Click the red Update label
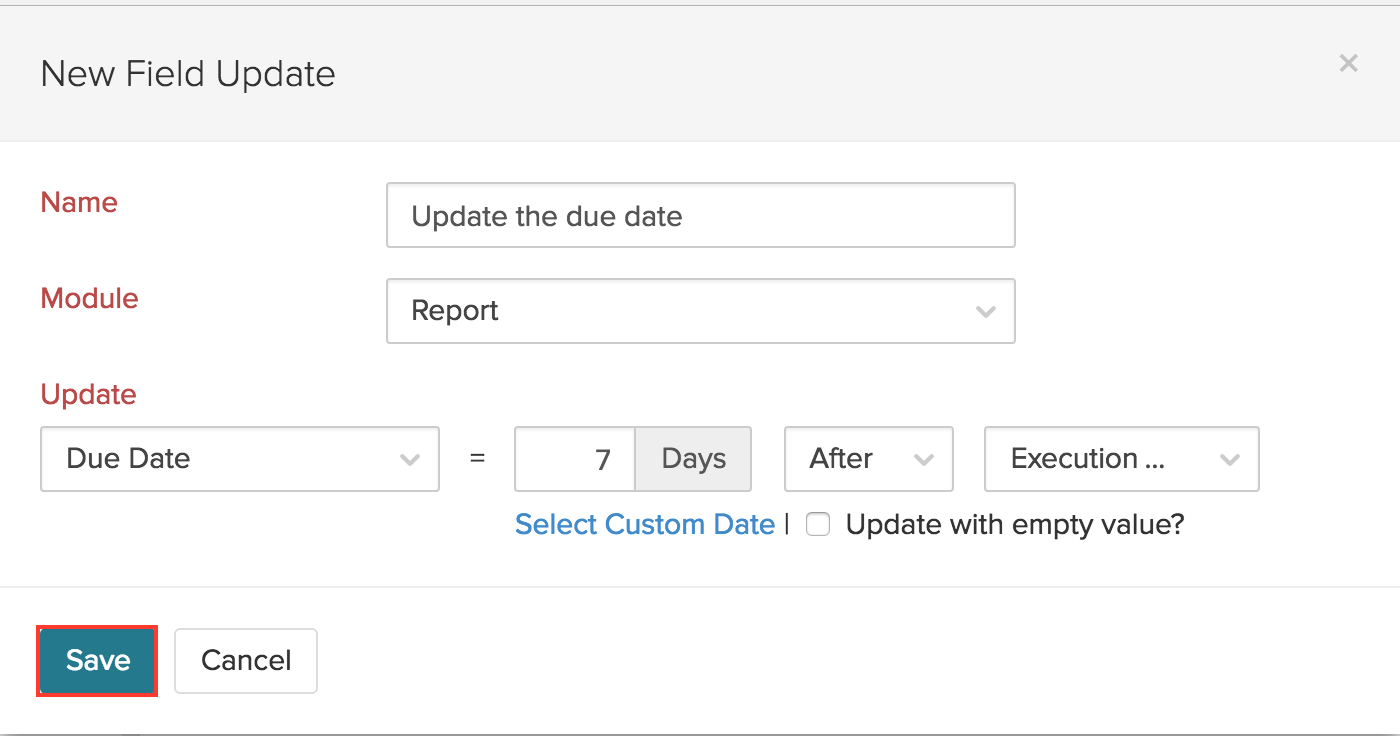1400x736 pixels. coord(88,394)
